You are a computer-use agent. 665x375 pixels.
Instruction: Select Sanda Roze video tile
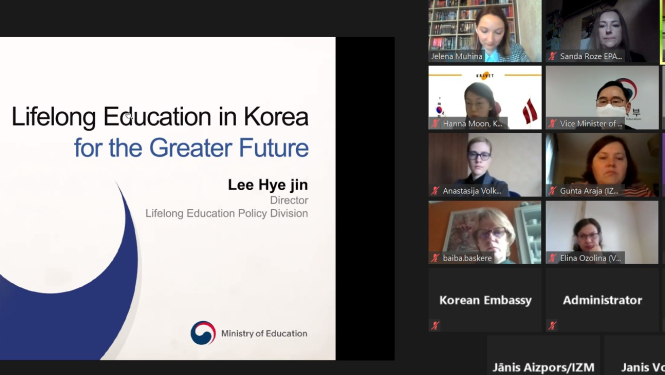click(x=602, y=31)
